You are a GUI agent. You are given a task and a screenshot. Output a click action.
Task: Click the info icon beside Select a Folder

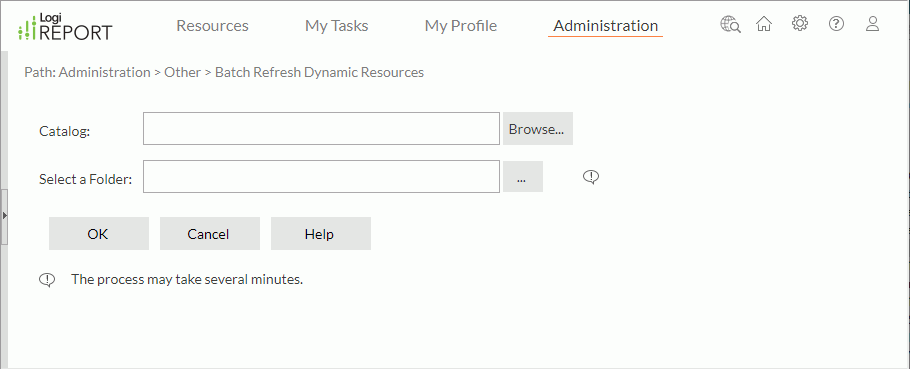591,177
